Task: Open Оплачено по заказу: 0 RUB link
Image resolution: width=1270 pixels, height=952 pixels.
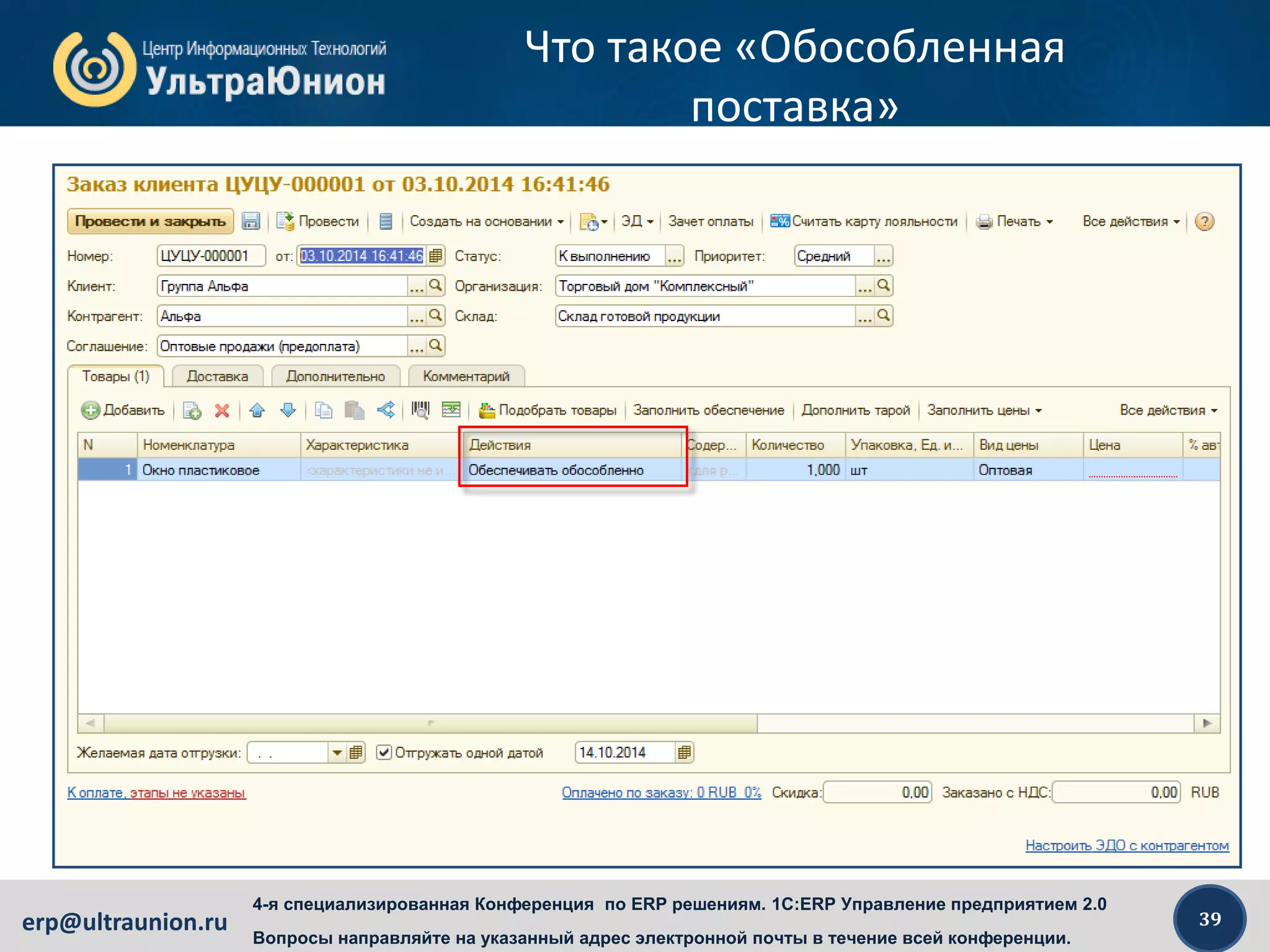Action: 662,793
